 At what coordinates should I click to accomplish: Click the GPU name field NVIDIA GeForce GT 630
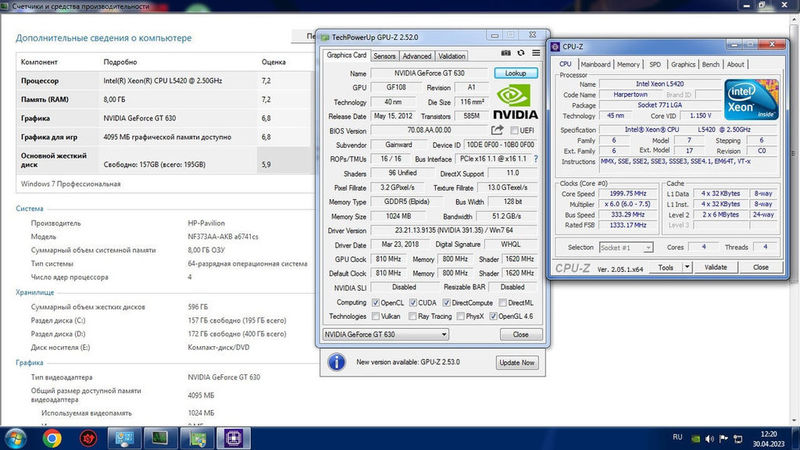pos(429,73)
